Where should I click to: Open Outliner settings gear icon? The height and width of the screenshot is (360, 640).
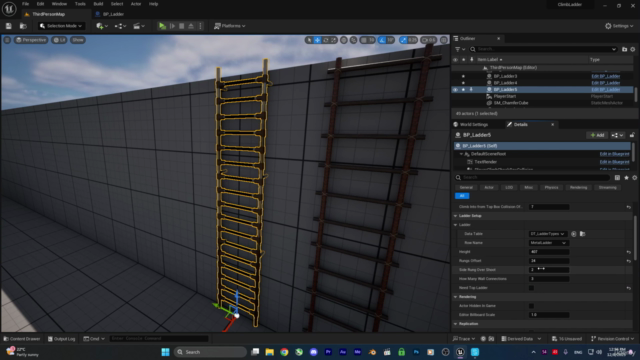point(633,49)
